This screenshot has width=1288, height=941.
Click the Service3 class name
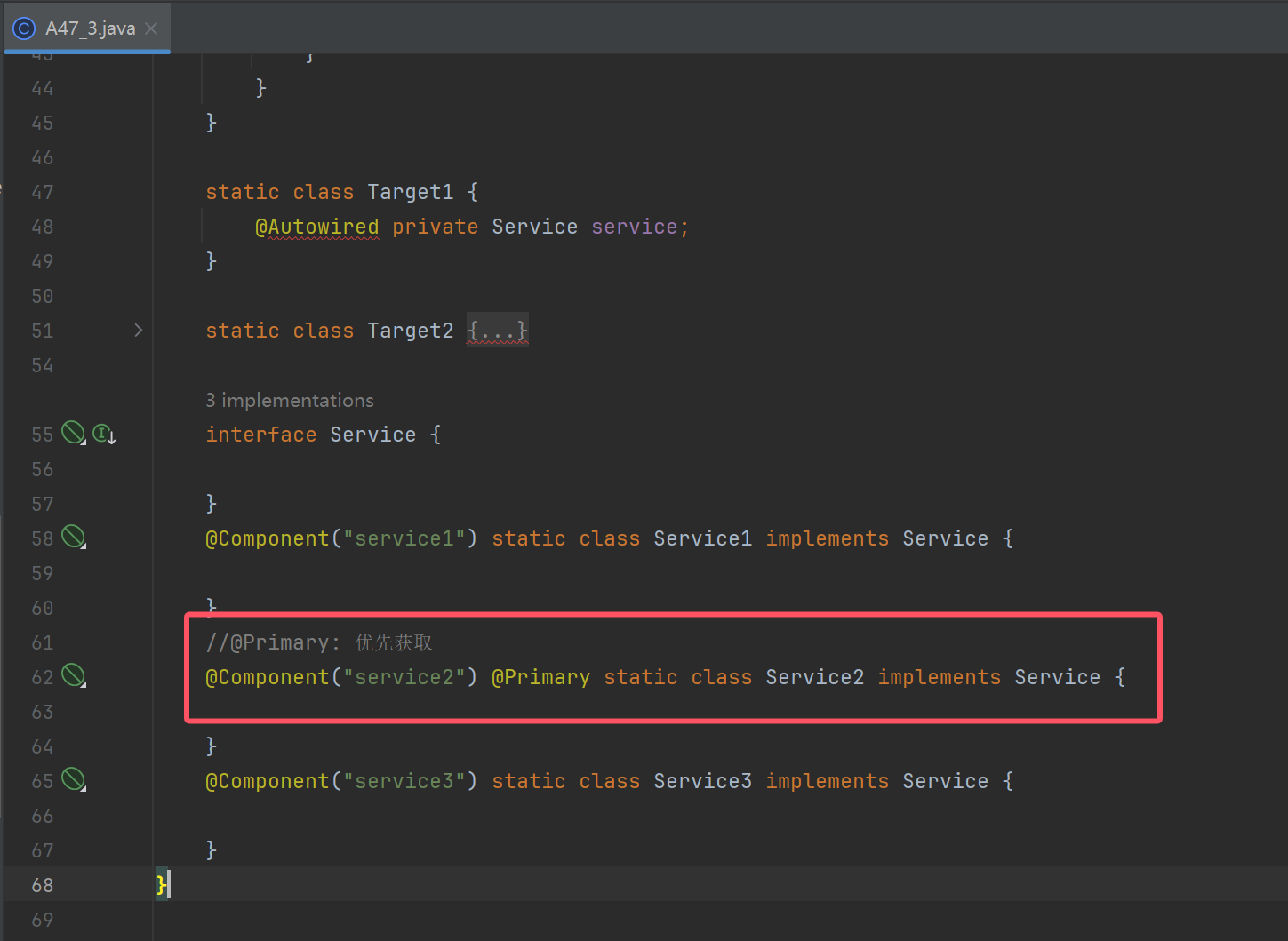click(703, 781)
